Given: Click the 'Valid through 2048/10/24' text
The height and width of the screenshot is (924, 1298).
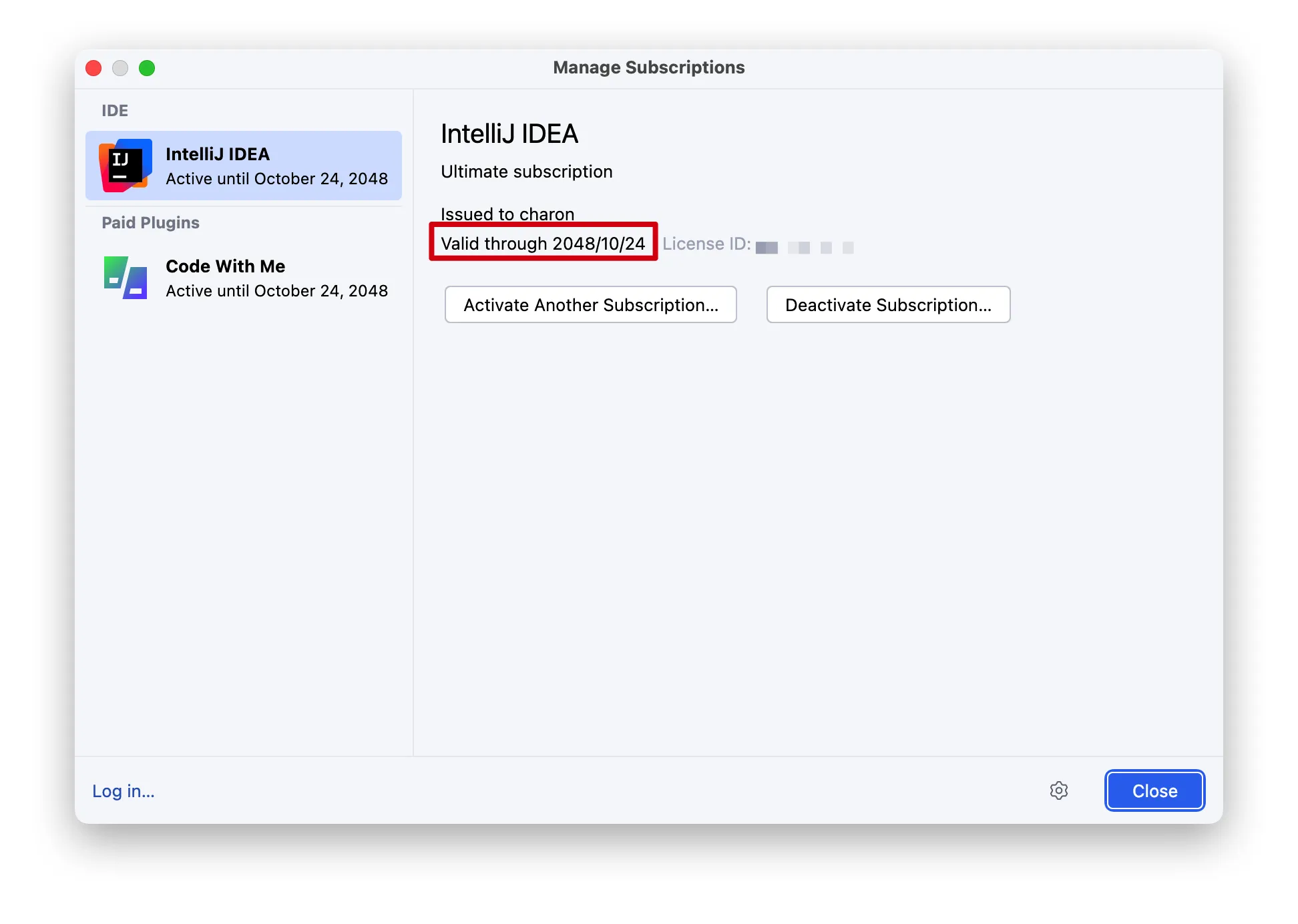Looking at the screenshot, I should click(x=543, y=244).
